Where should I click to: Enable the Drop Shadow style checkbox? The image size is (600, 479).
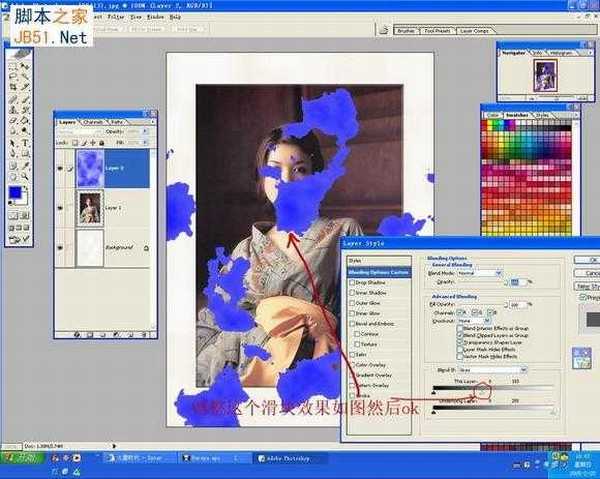click(x=352, y=283)
